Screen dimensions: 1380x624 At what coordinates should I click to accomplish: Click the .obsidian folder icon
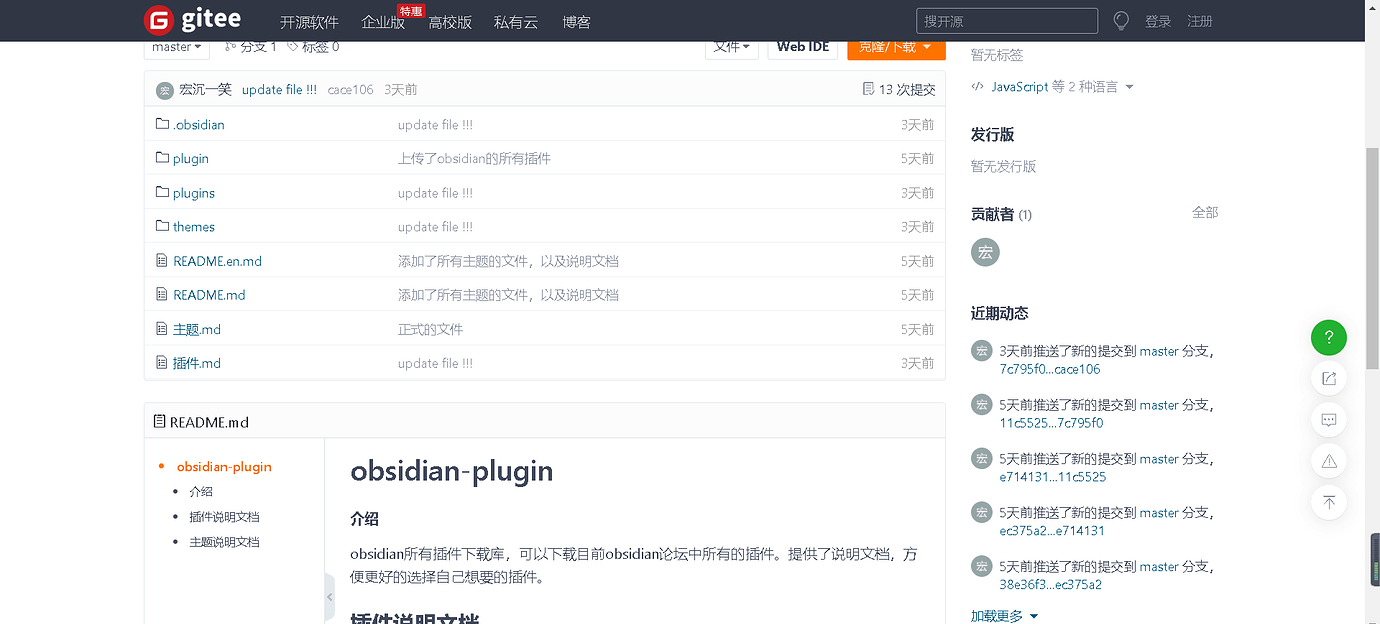162,124
